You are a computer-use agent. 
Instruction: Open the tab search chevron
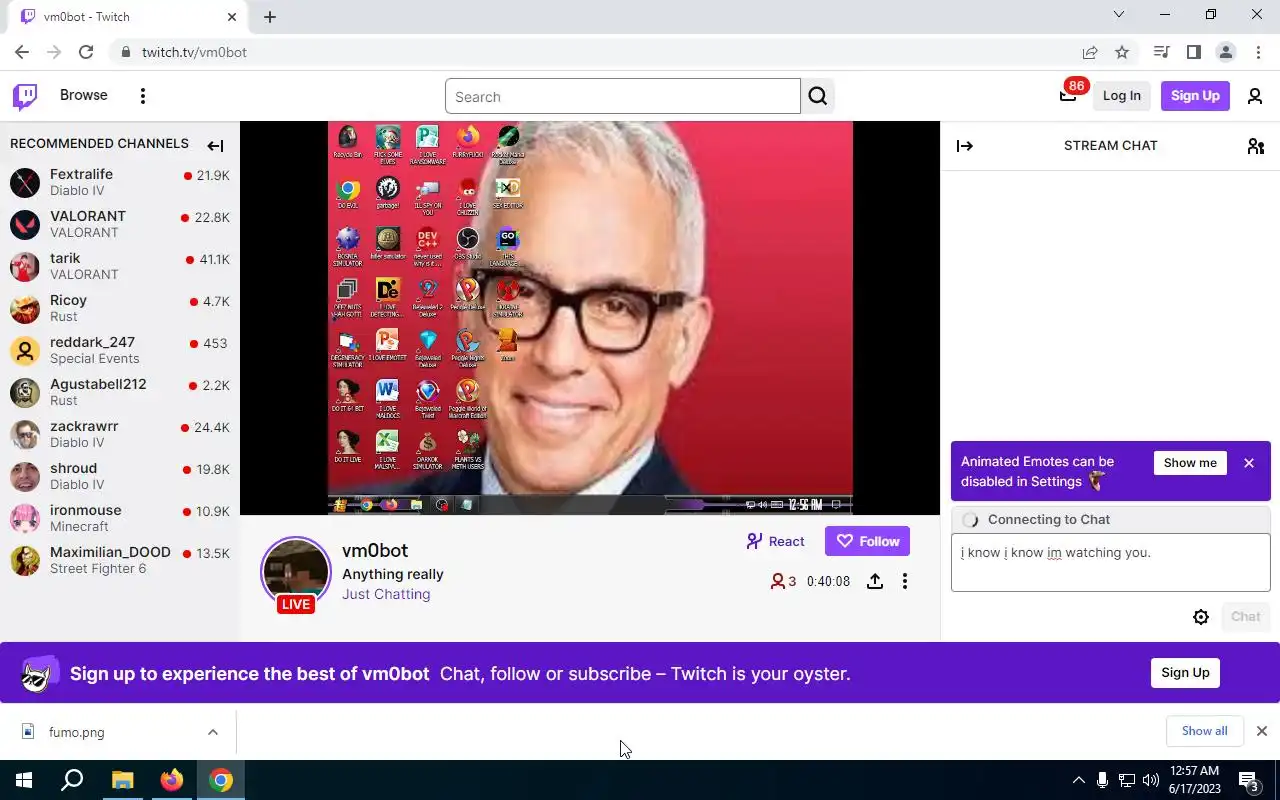pyautogui.click(x=1119, y=15)
